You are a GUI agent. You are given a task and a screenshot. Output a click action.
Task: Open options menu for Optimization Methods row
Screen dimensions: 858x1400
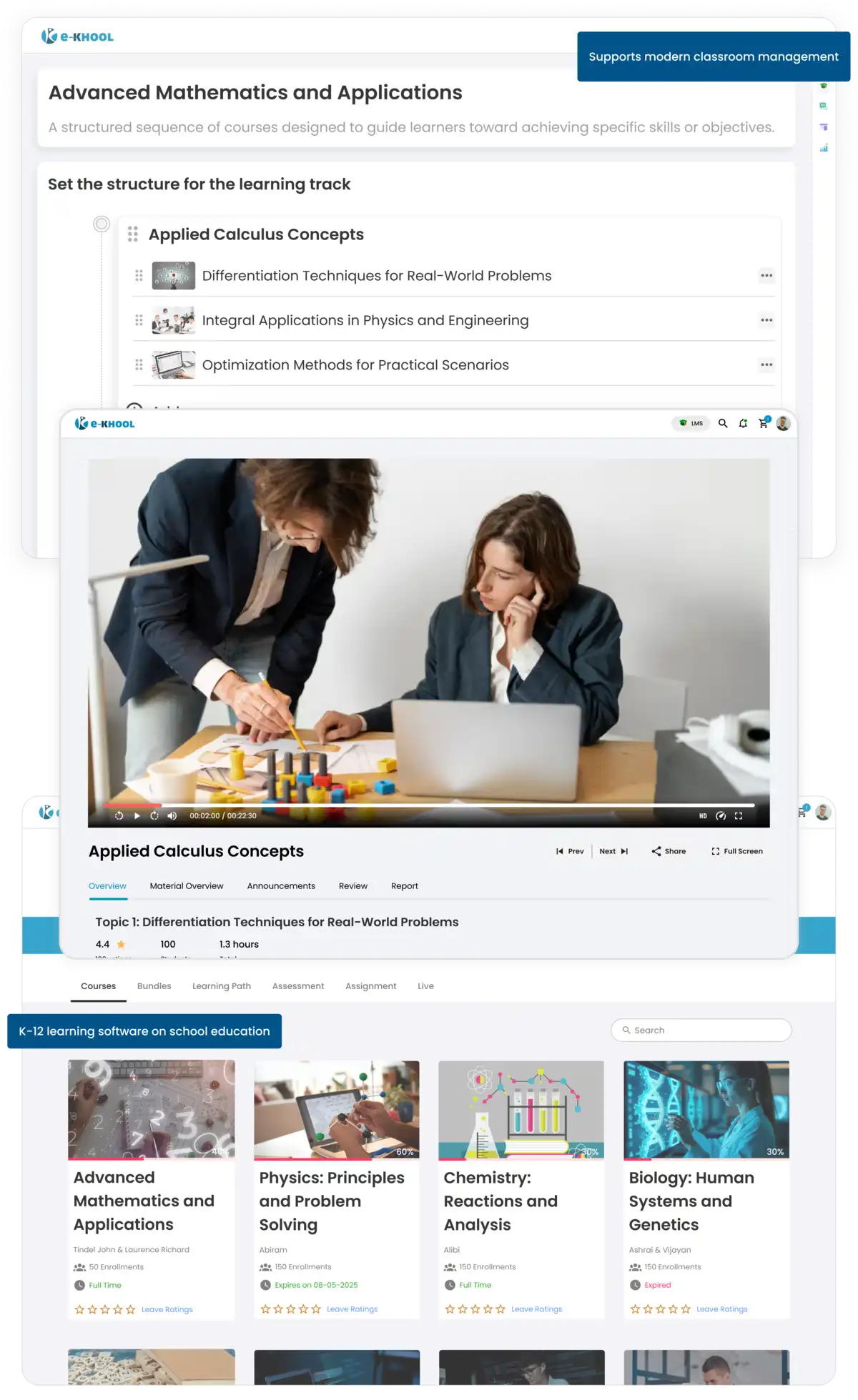766,364
